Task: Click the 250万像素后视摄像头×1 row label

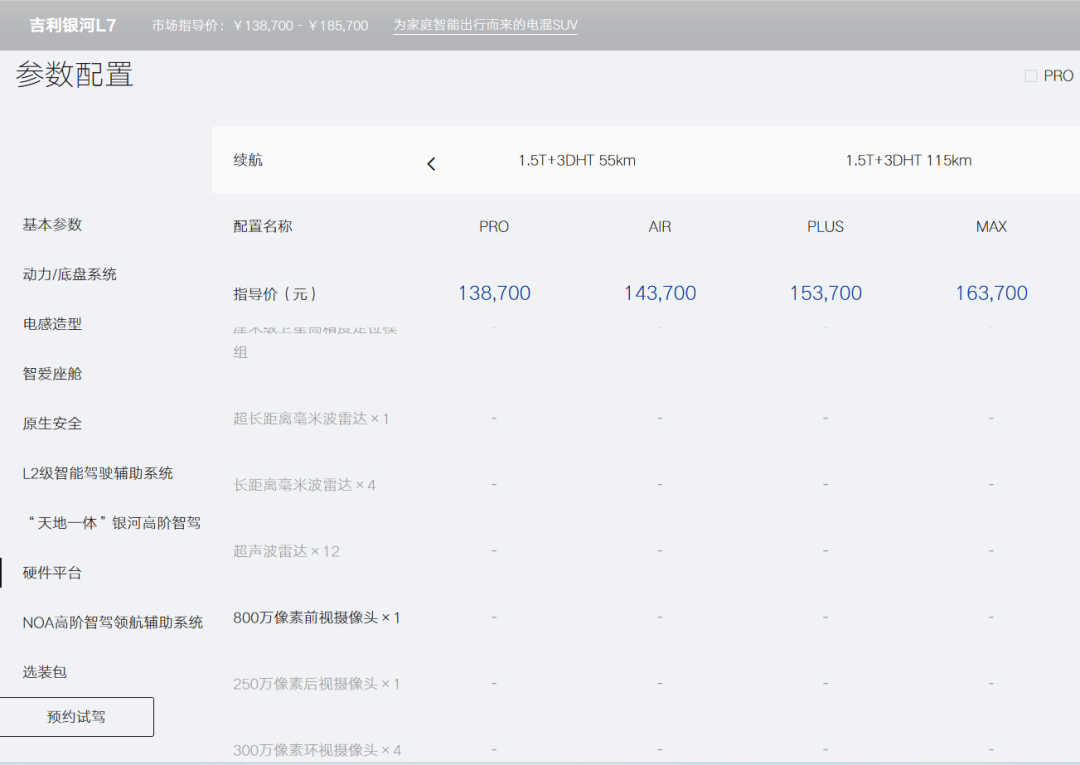Action: pyautogui.click(x=317, y=684)
